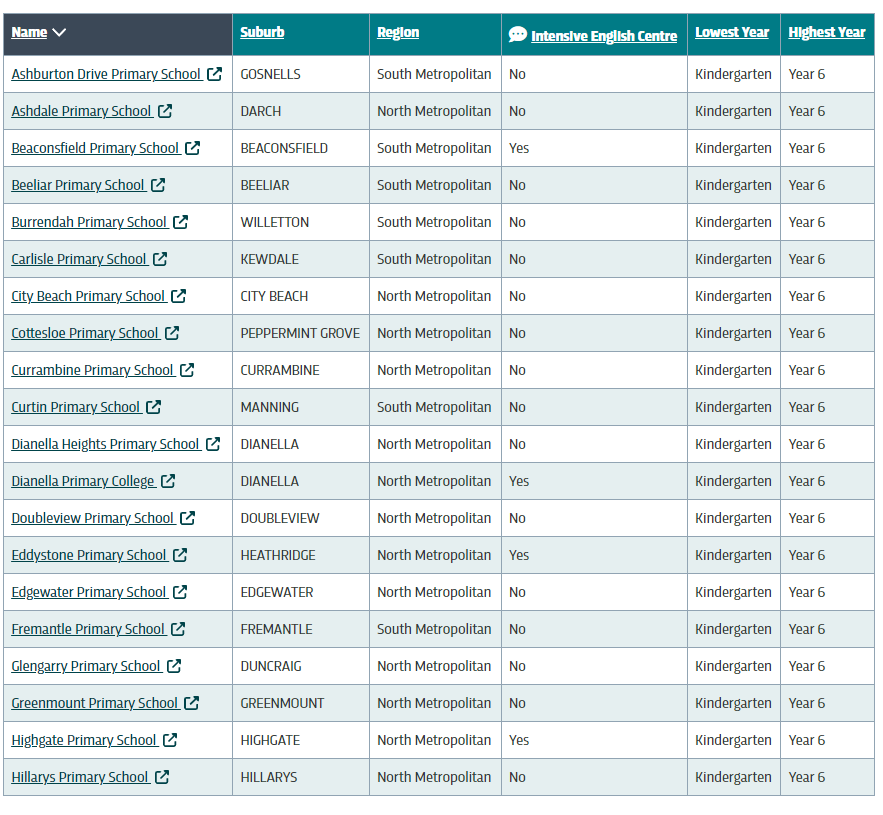Open Hillarys Primary School link
The width and height of the screenshot is (883, 815).
pos(80,777)
